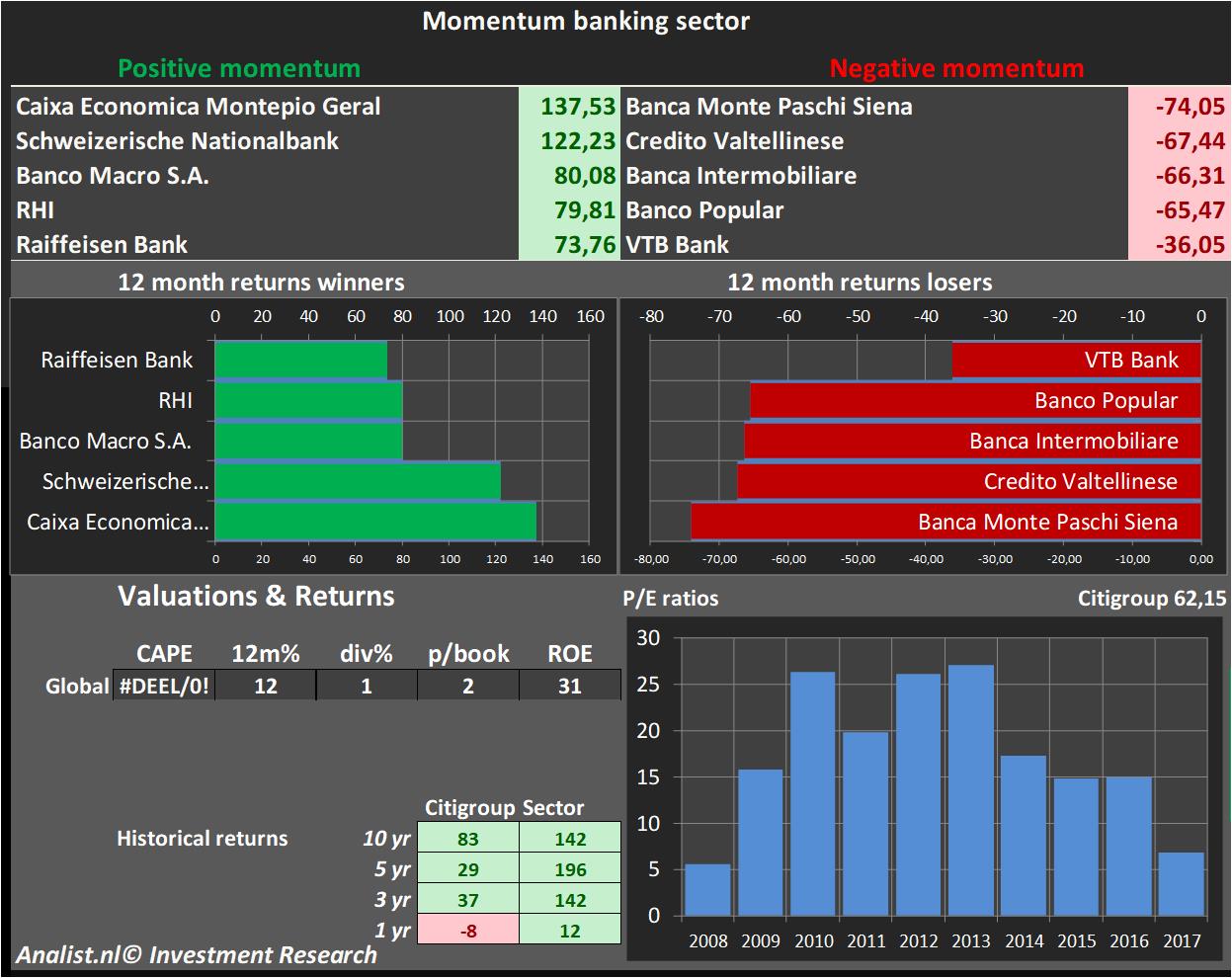Select the green Raiffeisen Bank bar in winners chart
Screen dimensions: 1232x978
tap(301, 360)
